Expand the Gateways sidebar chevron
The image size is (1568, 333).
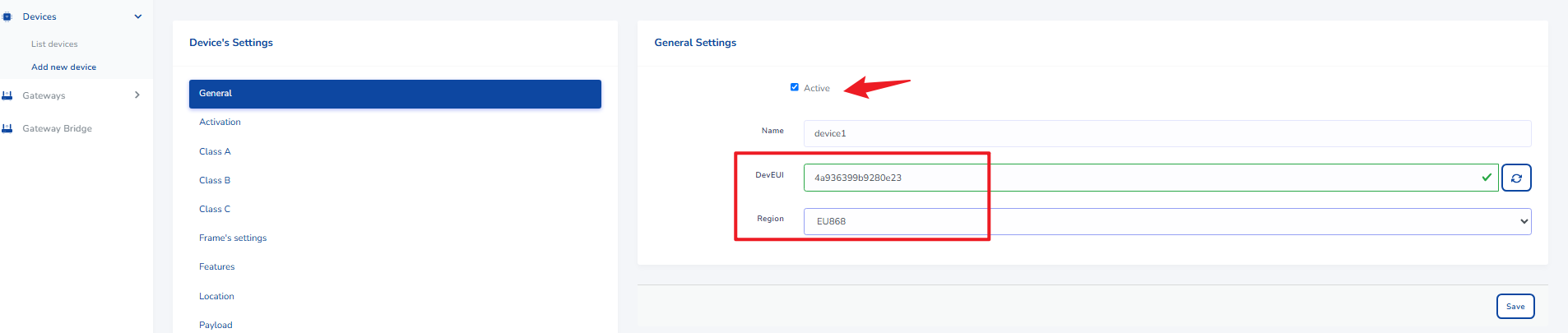[137, 95]
